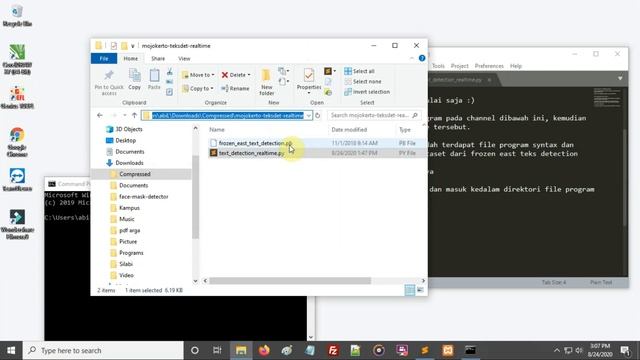This screenshot has width=640, height=360.
Task: Click Invert selection in the ribbon
Action: click(367, 92)
